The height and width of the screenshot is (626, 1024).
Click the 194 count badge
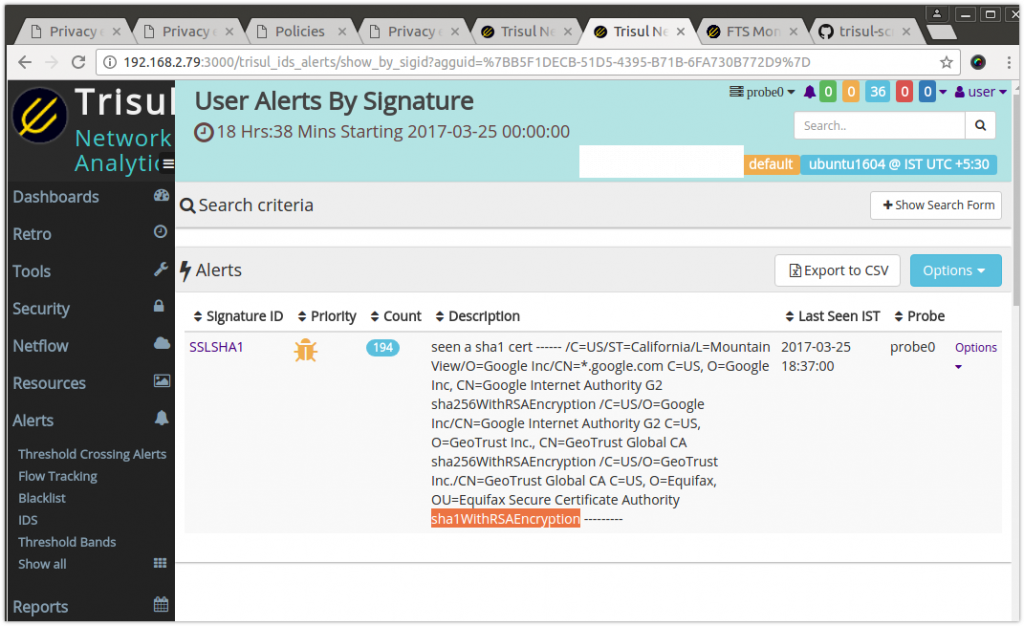tap(383, 347)
